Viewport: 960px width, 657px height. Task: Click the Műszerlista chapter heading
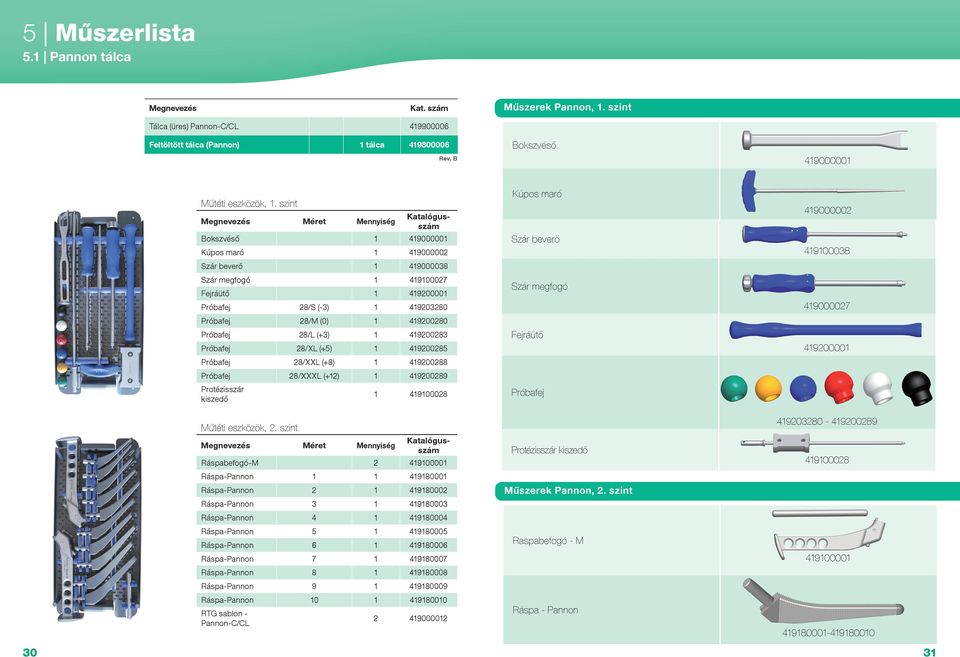click(125, 32)
